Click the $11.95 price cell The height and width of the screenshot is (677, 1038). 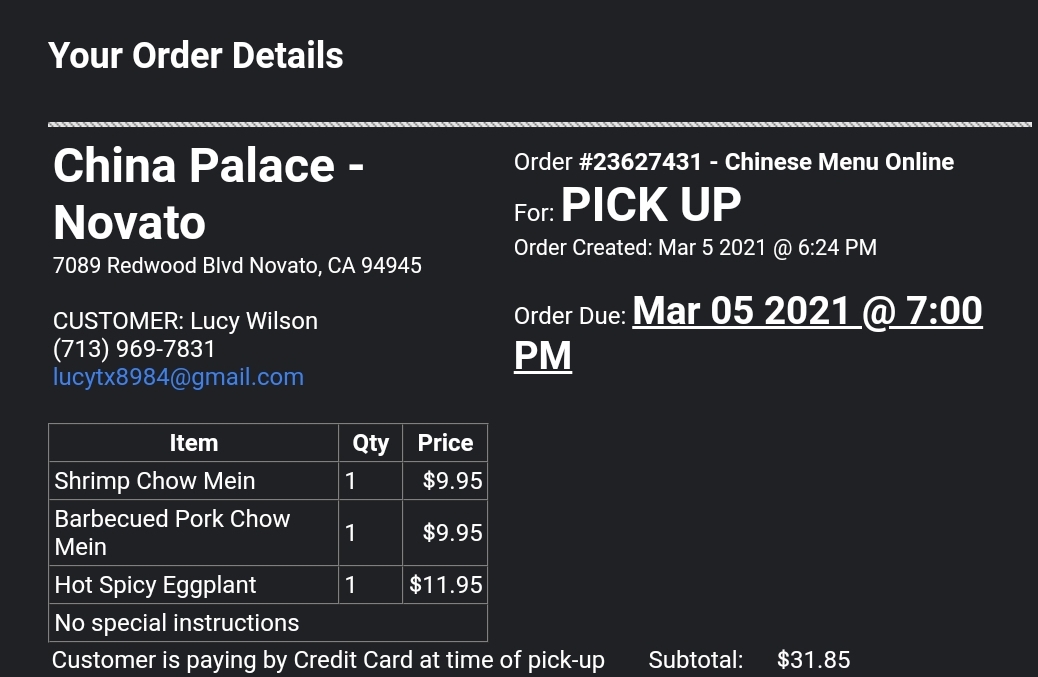tap(446, 585)
